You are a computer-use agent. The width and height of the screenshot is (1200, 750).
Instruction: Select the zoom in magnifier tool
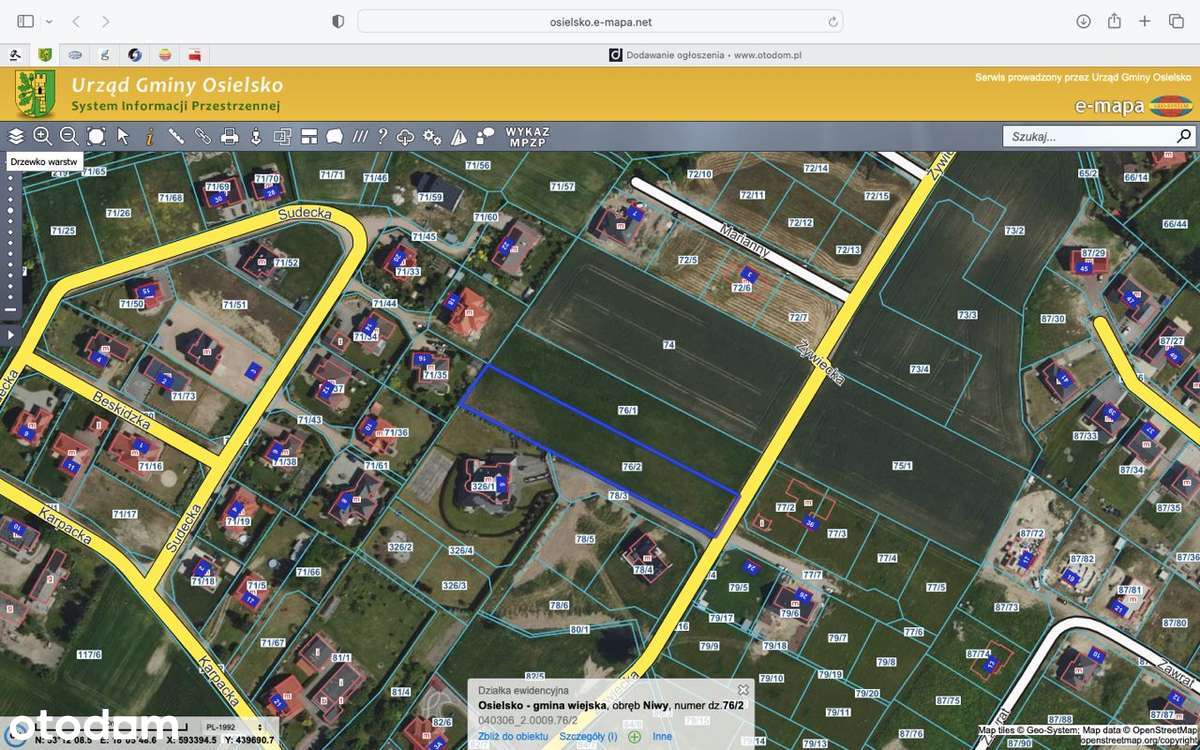42,136
